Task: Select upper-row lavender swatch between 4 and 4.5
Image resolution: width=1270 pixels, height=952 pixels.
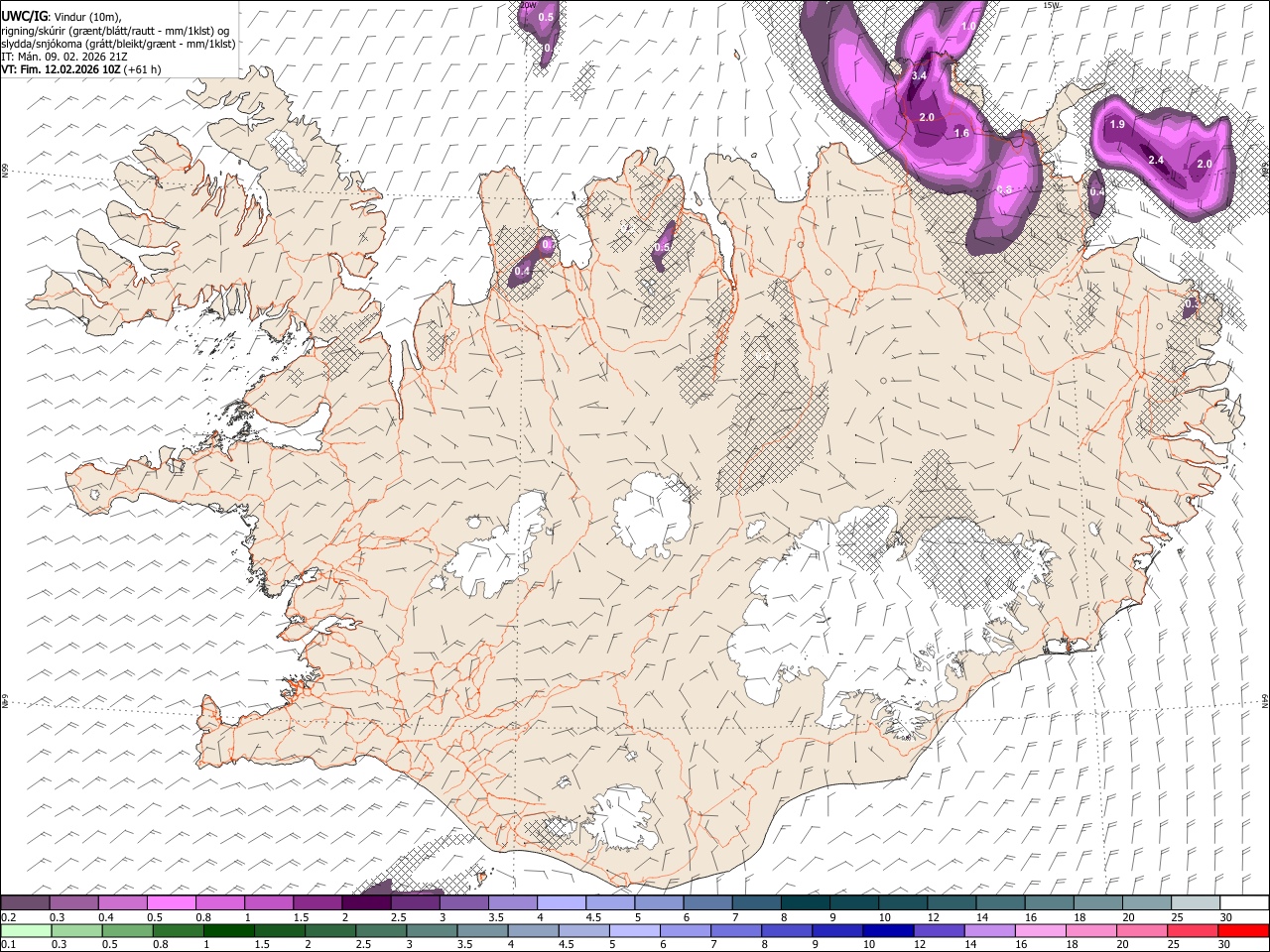Action: [561, 902]
